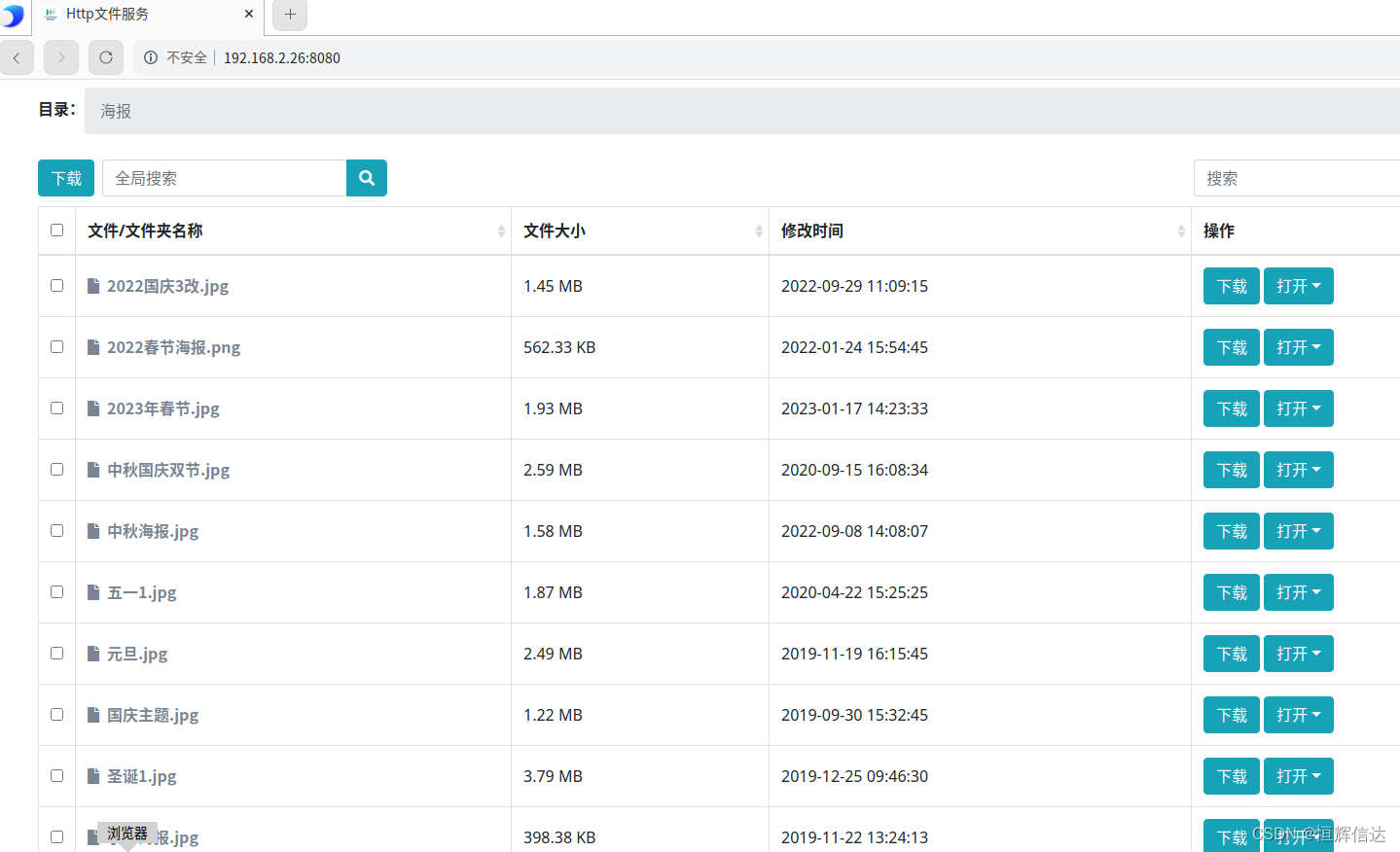
Task: Expand 打开 dropdown for 2023年春节.jpg
Action: click(x=1298, y=408)
